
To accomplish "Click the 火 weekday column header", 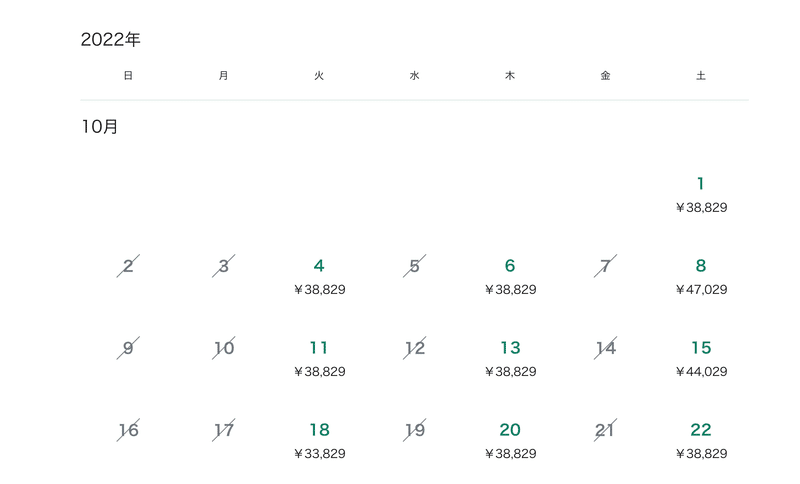I will point(319,75).
